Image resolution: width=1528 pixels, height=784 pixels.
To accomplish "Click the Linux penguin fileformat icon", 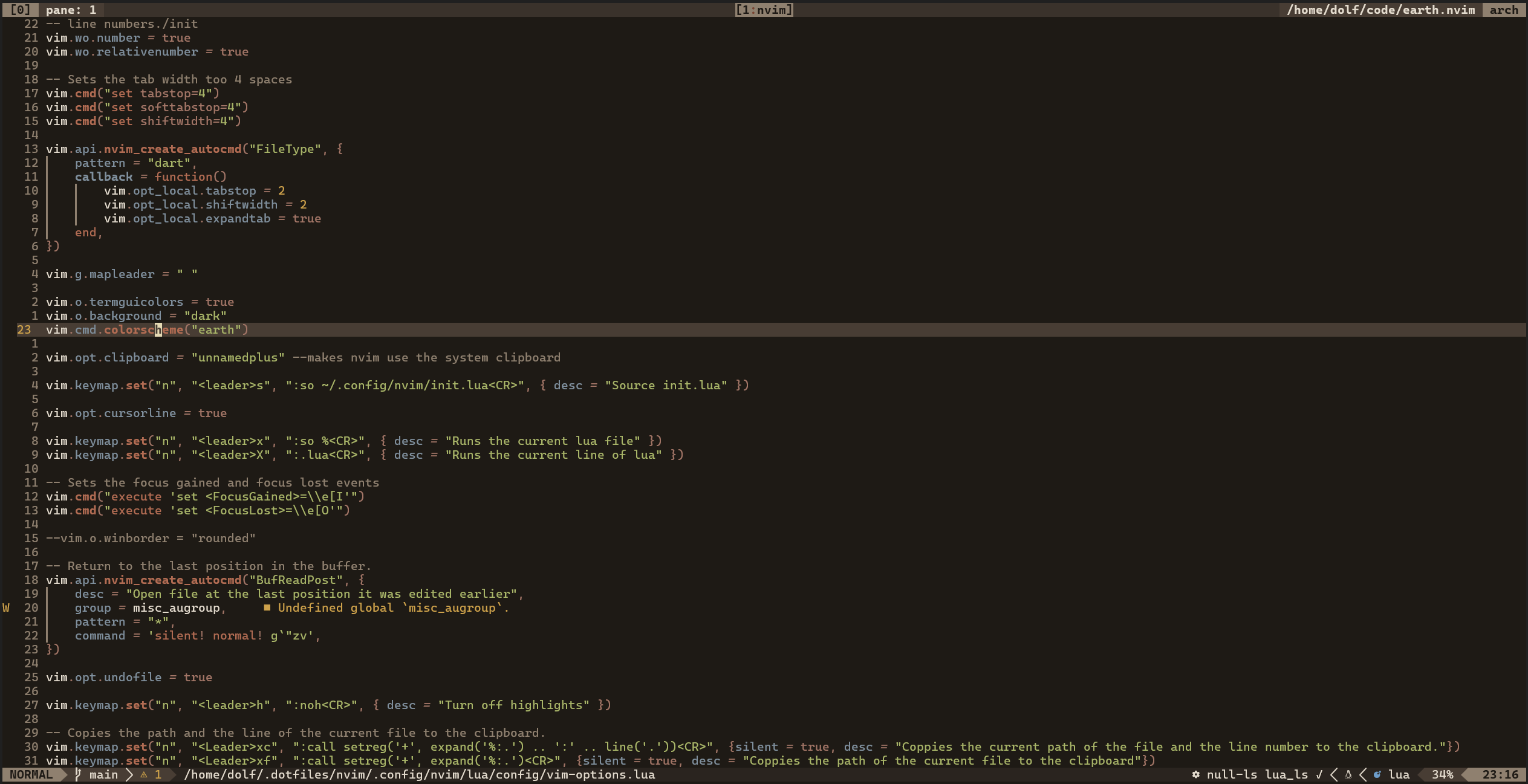I will click(x=1348, y=774).
